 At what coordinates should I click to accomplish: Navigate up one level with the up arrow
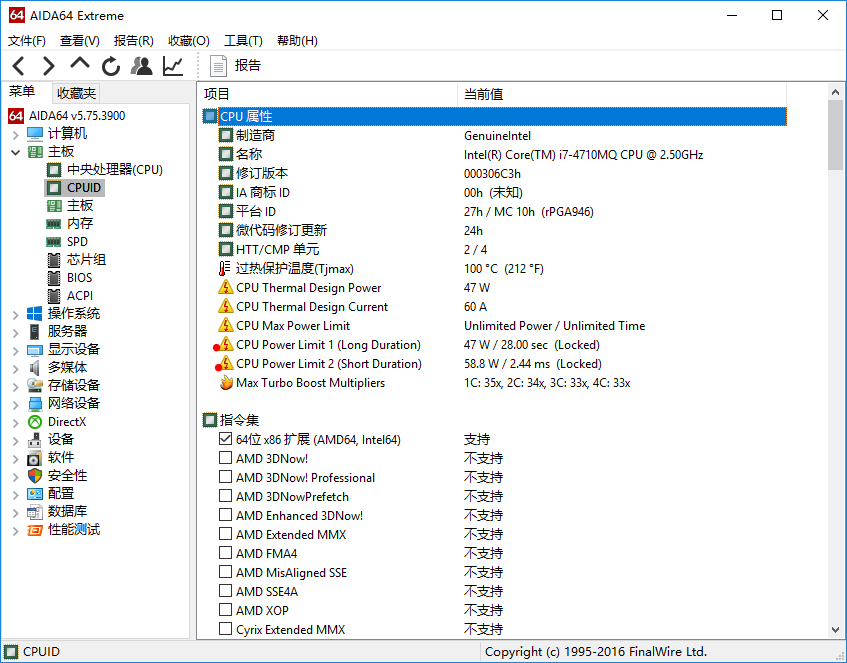[80, 64]
